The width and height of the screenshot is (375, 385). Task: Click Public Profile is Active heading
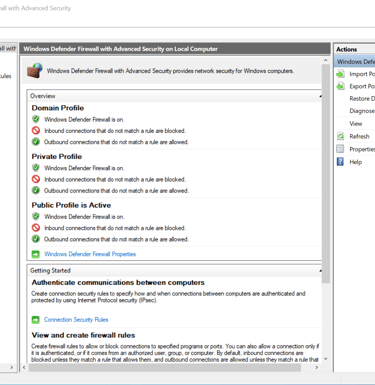(71, 205)
